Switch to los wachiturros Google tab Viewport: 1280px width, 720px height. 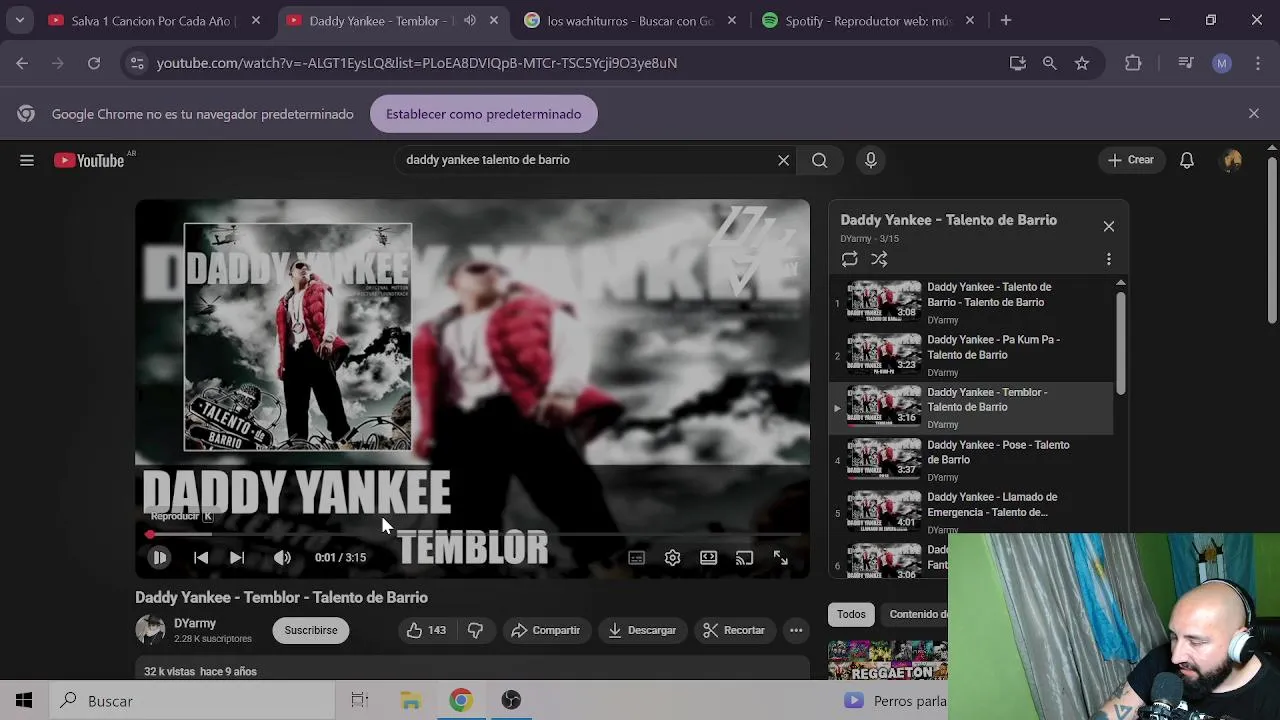point(630,20)
